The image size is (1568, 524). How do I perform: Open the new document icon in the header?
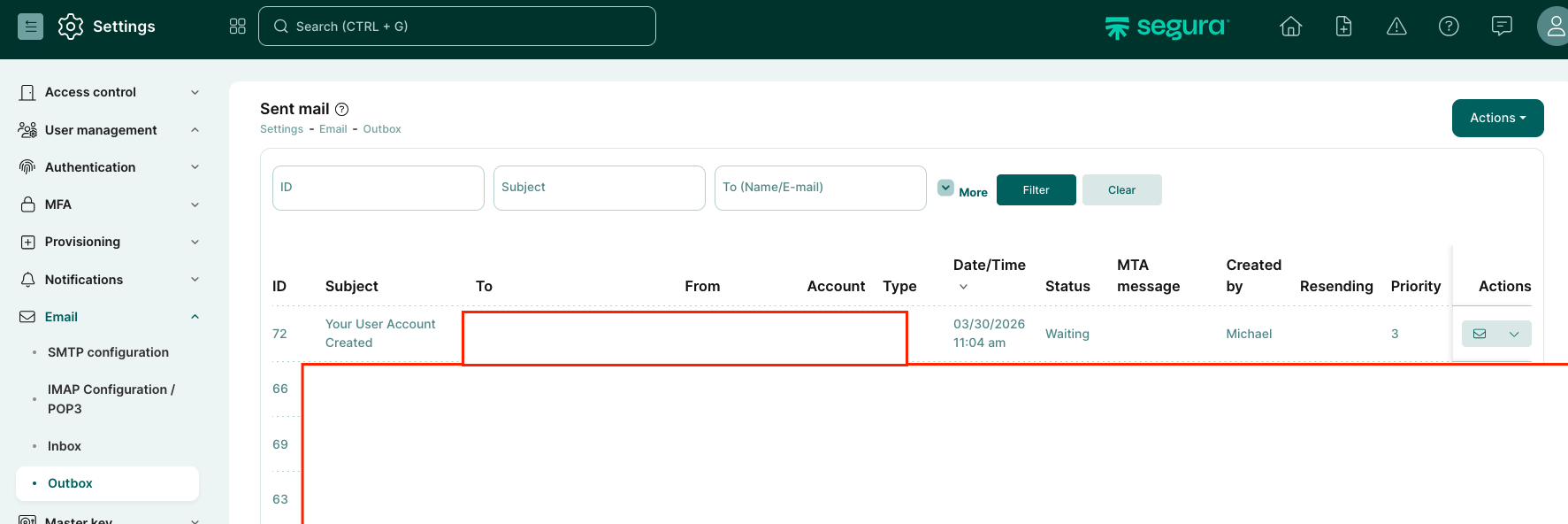coord(1343,27)
